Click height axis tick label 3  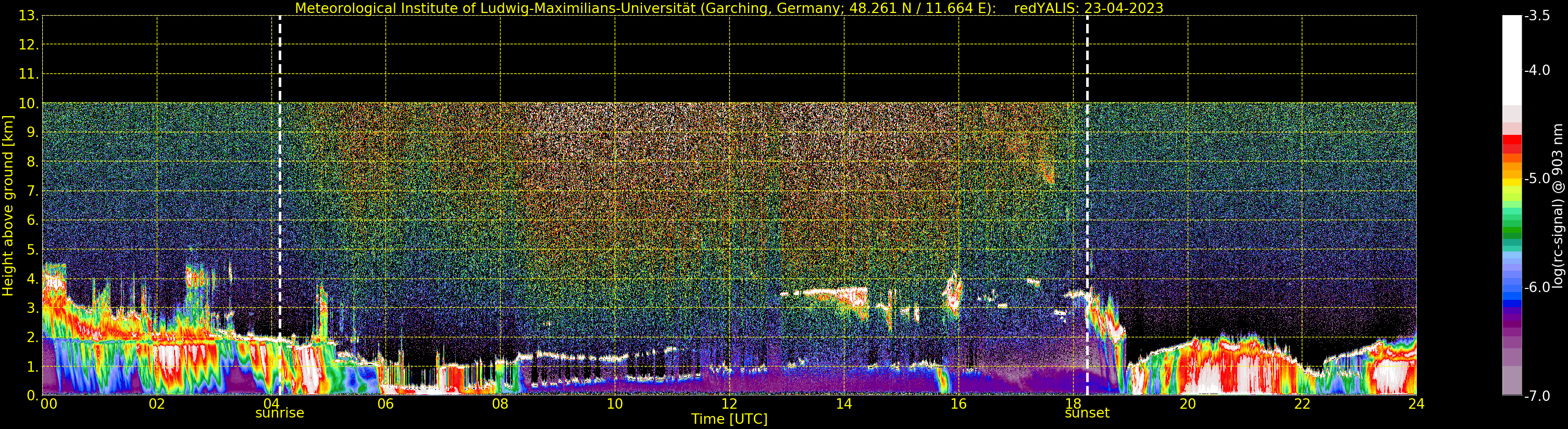32,308
